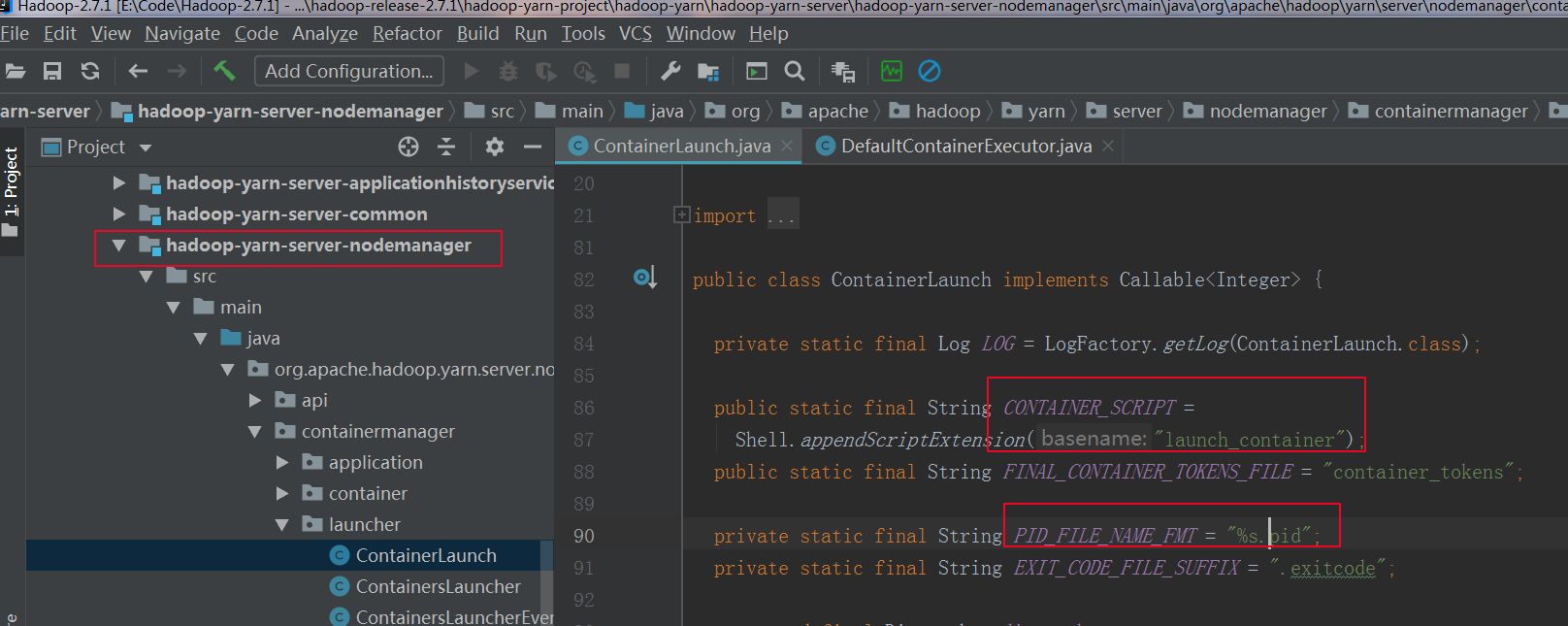Image resolution: width=1568 pixels, height=626 pixels.
Task: Open Project Structure icon
Action: (x=708, y=72)
